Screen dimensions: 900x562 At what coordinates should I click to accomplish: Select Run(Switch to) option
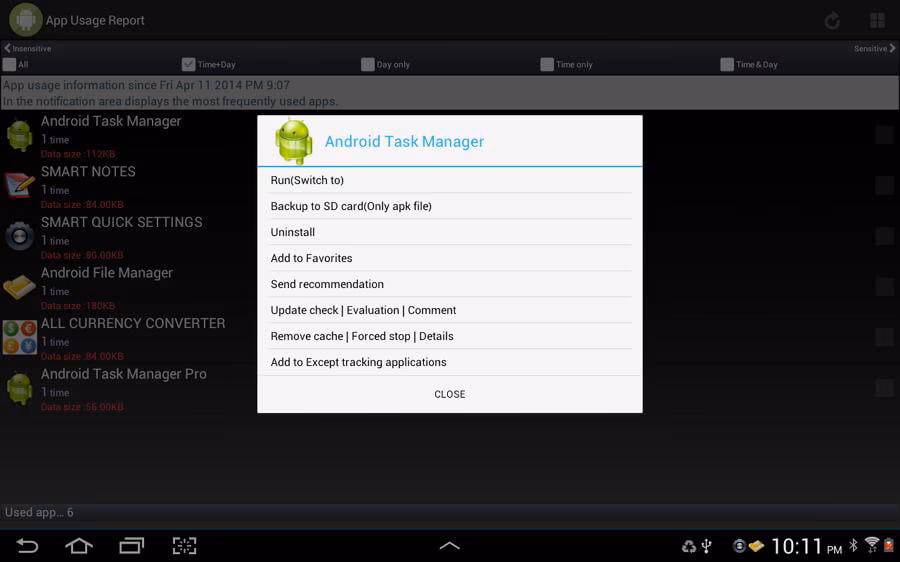(x=450, y=180)
